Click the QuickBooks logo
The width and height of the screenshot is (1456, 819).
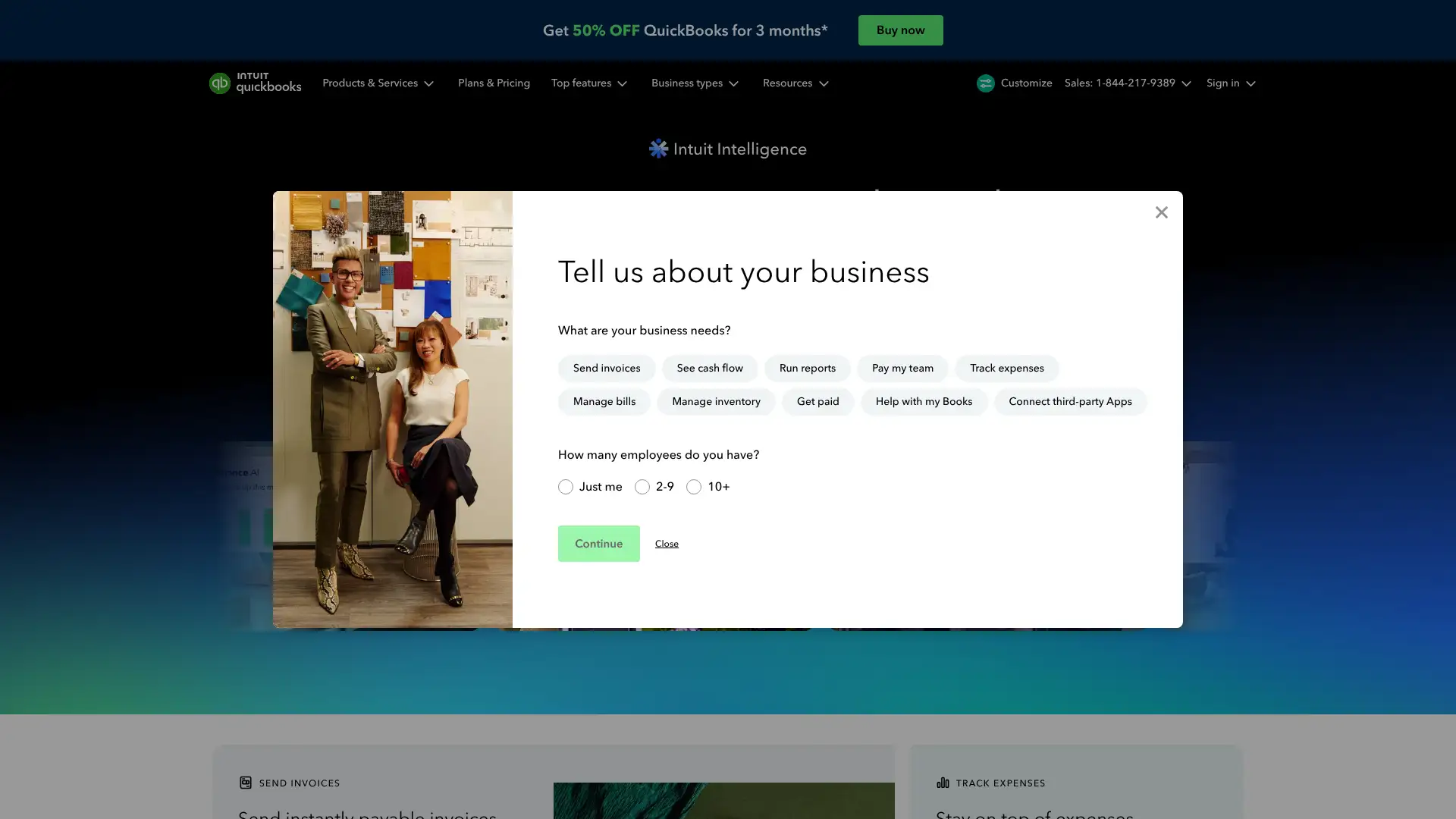(x=255, y=83)
